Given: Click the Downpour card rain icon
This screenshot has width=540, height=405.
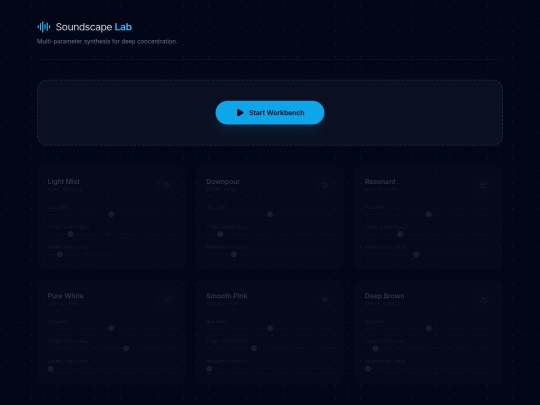Looking at the screenshot, I should pyautogui.click(x=325, y=185).
